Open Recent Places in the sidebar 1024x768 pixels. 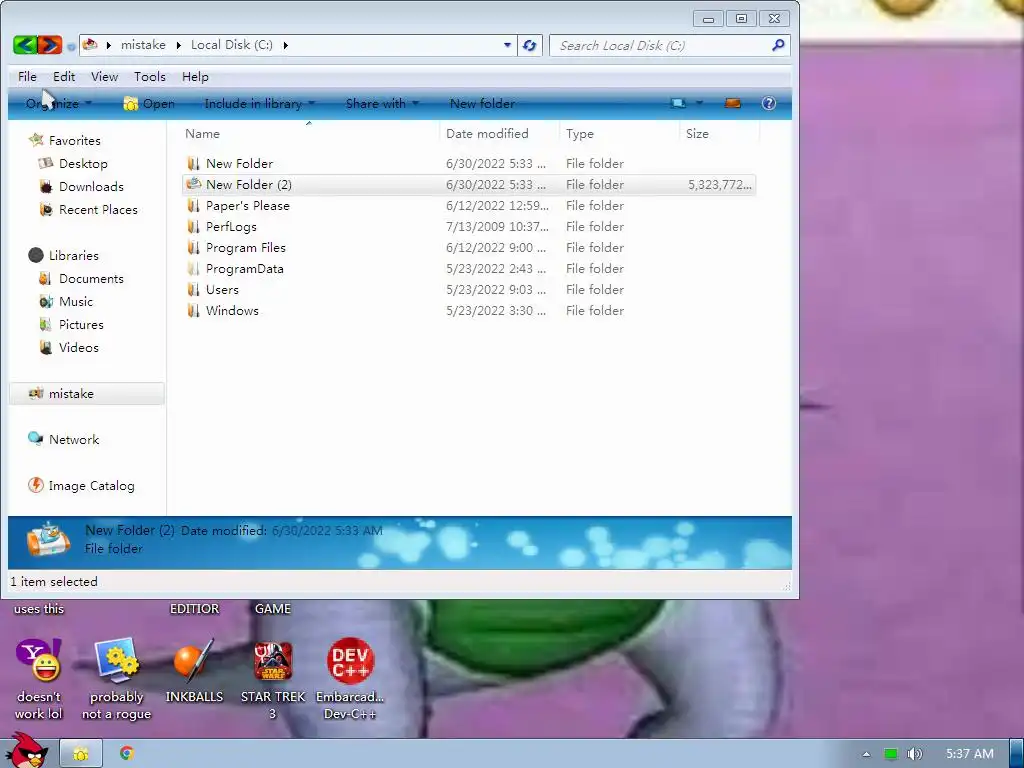[98, 210]
